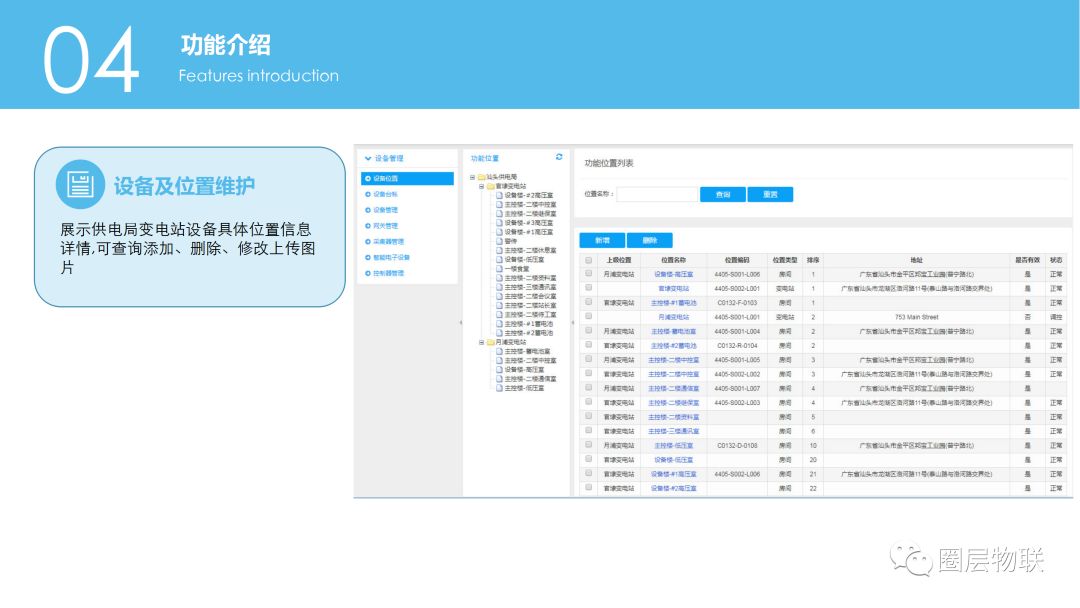Click the circle icon beside 网关管理
Viewport: 1080px width, 608px height.
(x=368, y=226)
